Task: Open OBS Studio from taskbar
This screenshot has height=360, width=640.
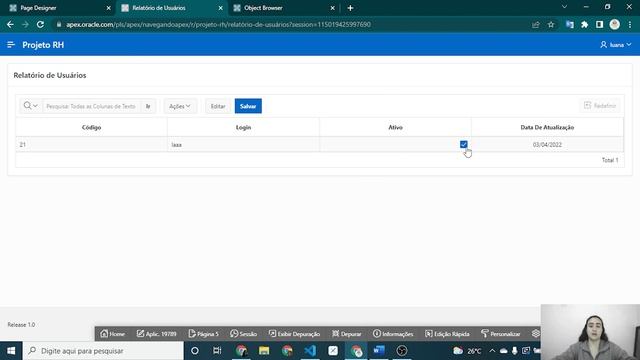Action: coord(402,351)
